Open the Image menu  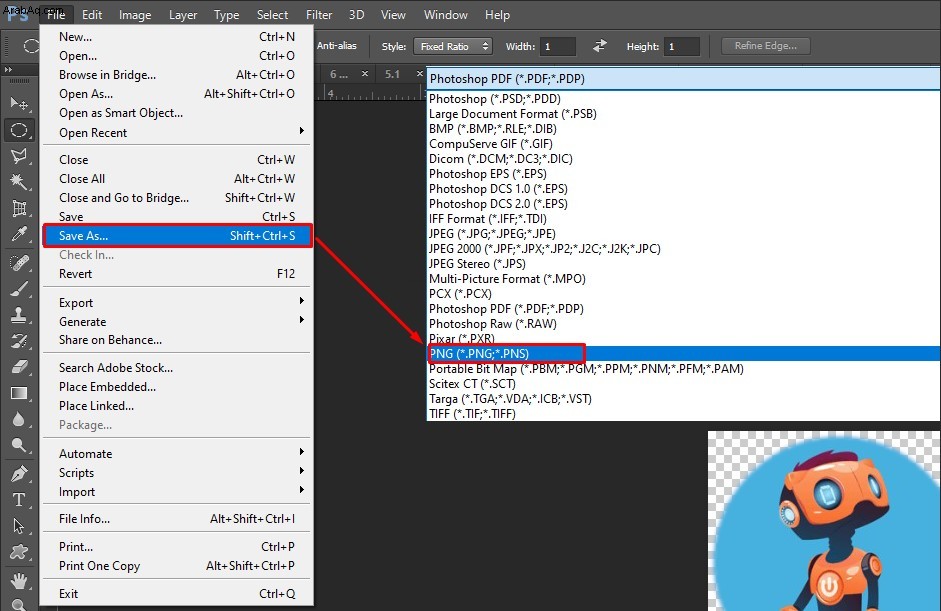point(134,14)
